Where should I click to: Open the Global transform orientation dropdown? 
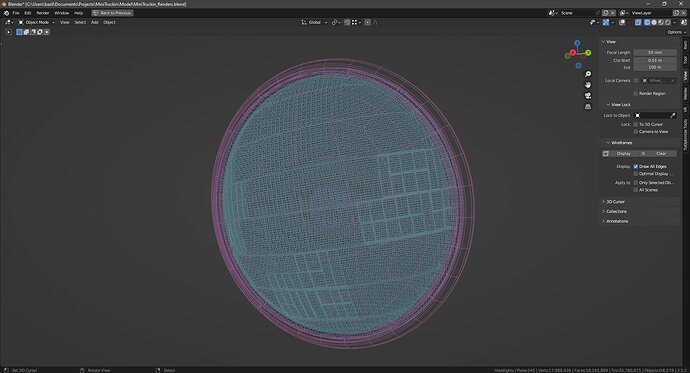click(x=314, y=22)
